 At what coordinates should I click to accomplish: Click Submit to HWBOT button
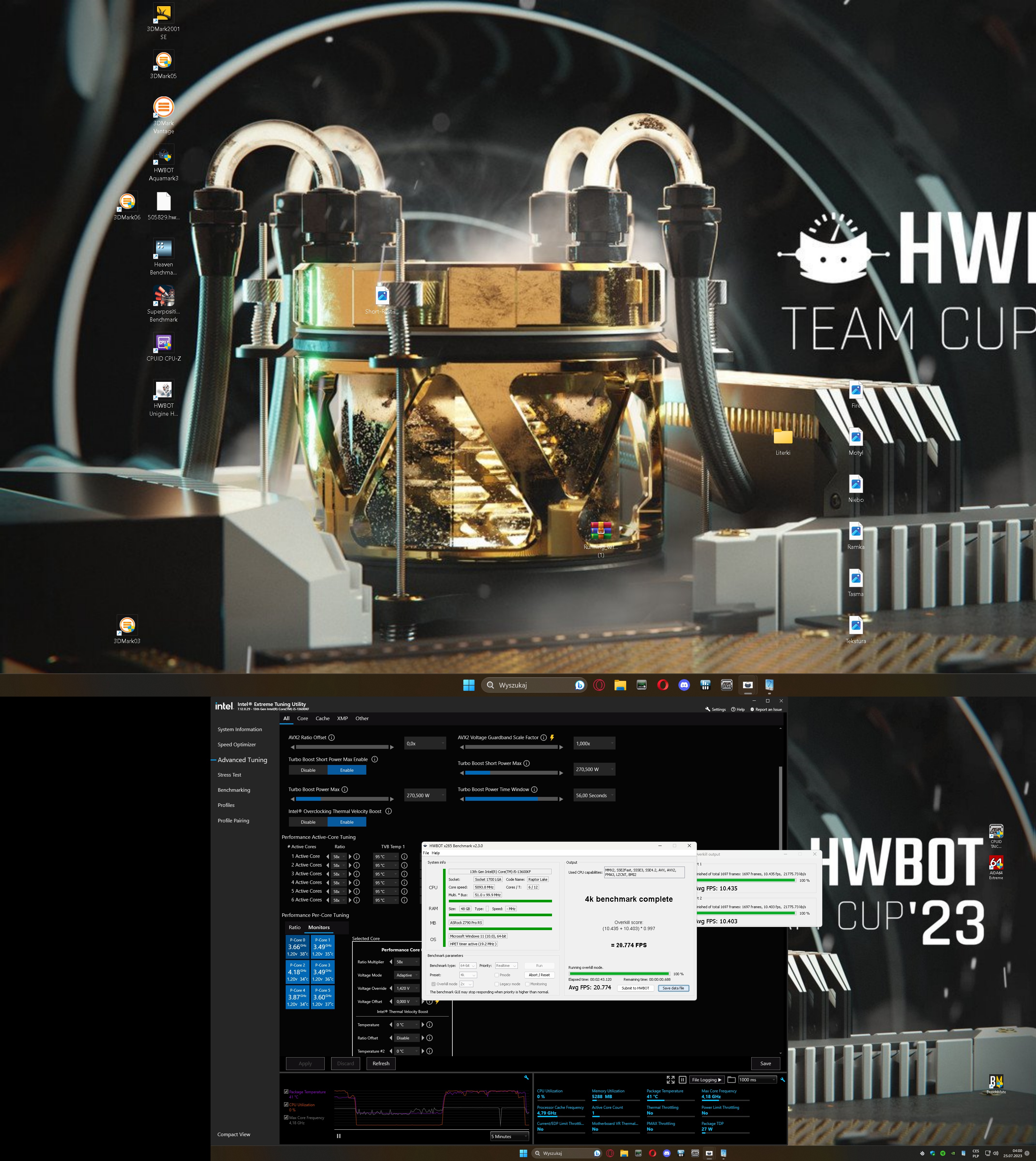click(635, 988)
